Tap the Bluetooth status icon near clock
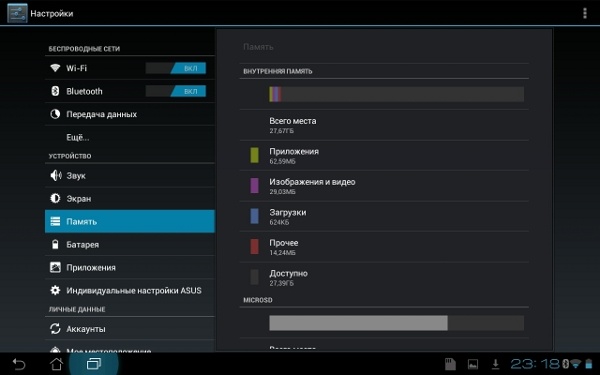The width and height of the screenshot is (600, 375). (565, 364)
